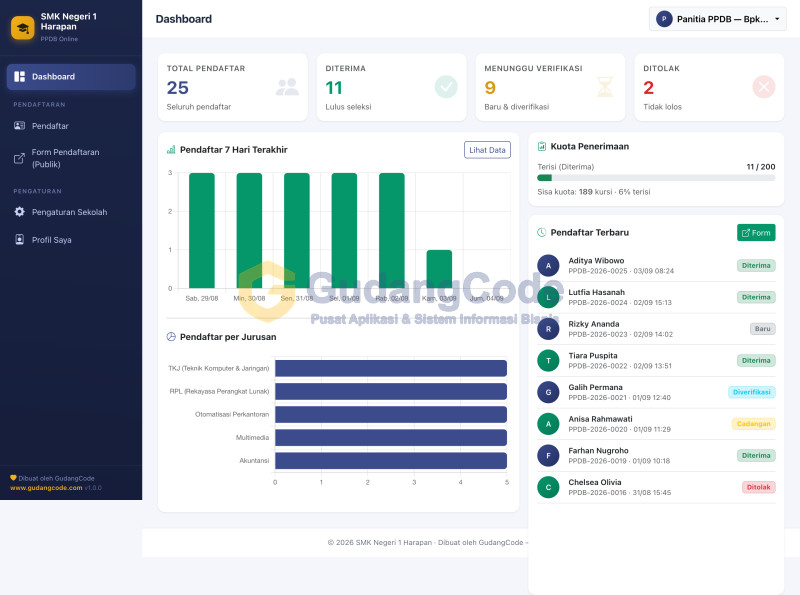This screenshot has height=595, width=800.
Task: Click the green Form button
Action: (x=756, y=233)
